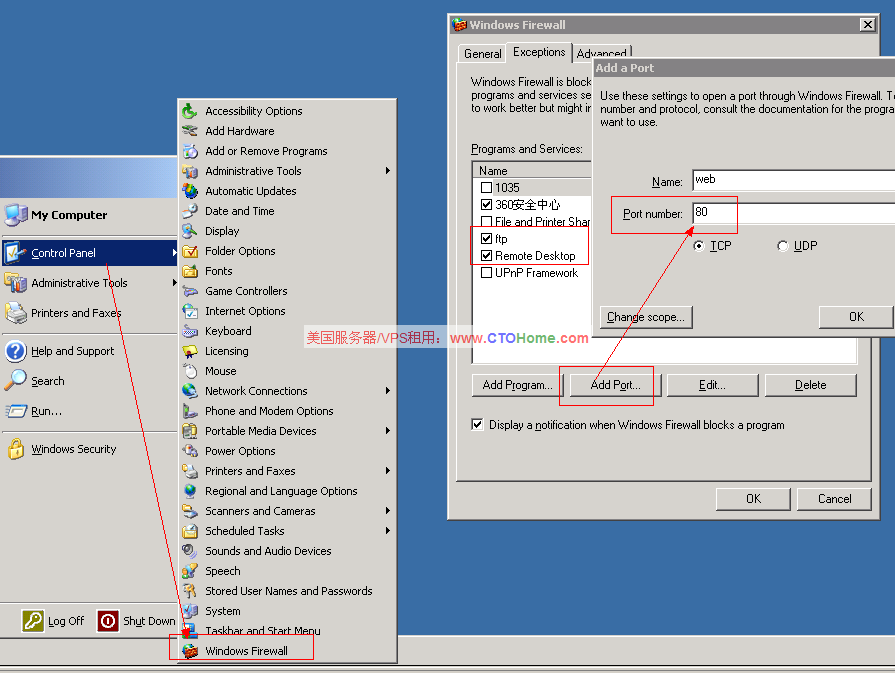This screenshot has width=895, height=673.
Task: Toggle File and Printer Sharing checkbox
Action: tap(486, 221)
